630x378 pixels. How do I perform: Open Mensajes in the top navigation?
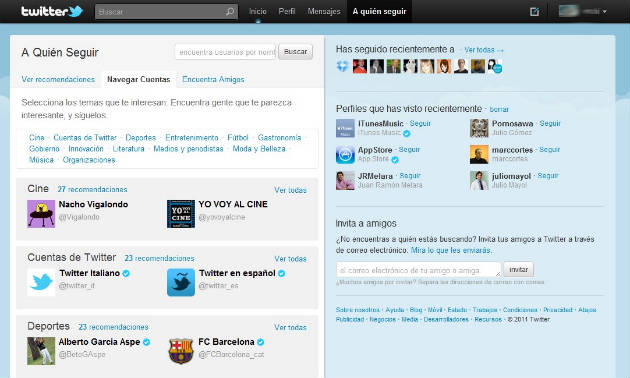tap(324, 12)
